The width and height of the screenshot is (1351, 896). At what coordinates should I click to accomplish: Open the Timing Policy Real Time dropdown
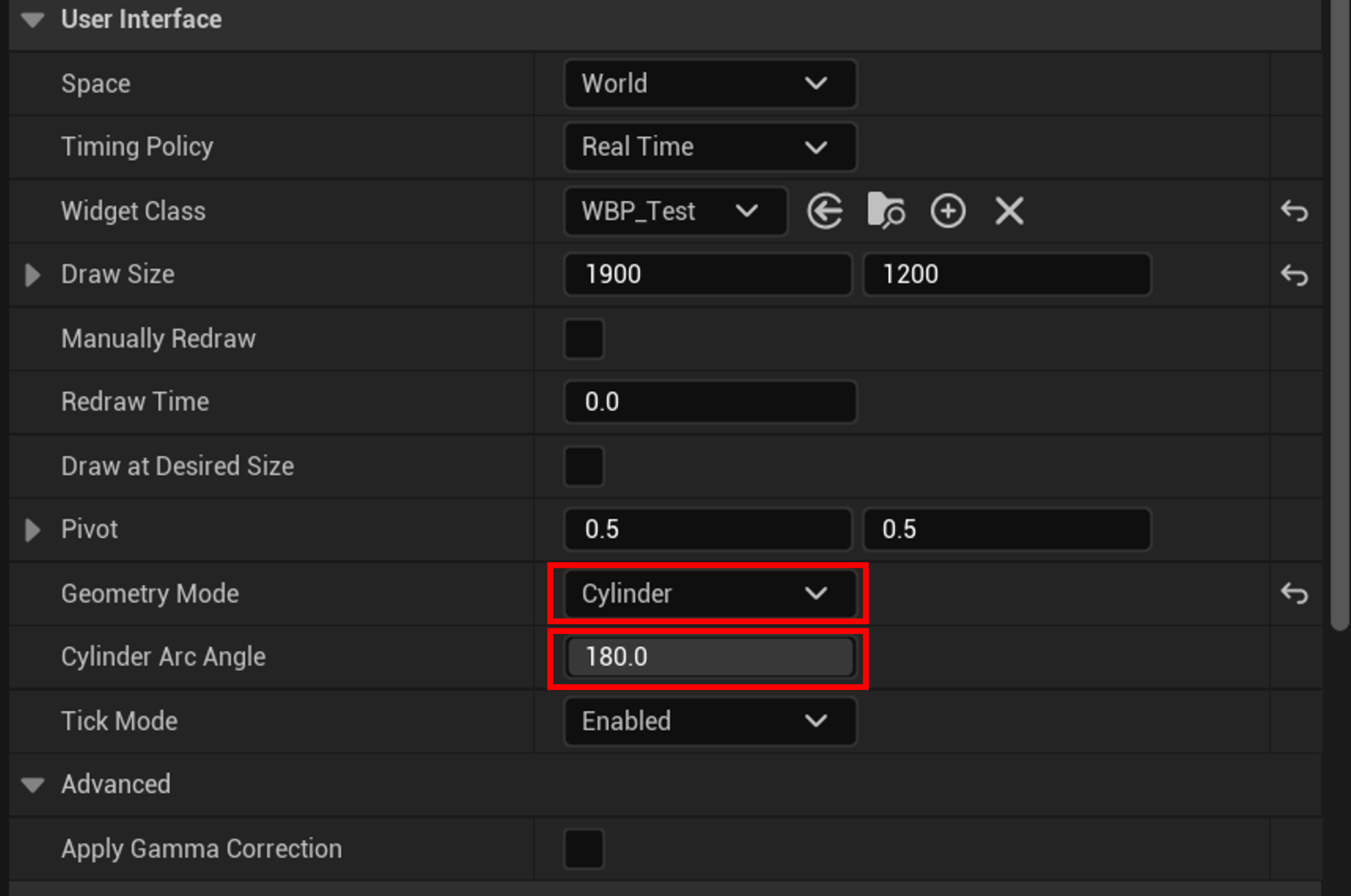(x=709, y=147)
